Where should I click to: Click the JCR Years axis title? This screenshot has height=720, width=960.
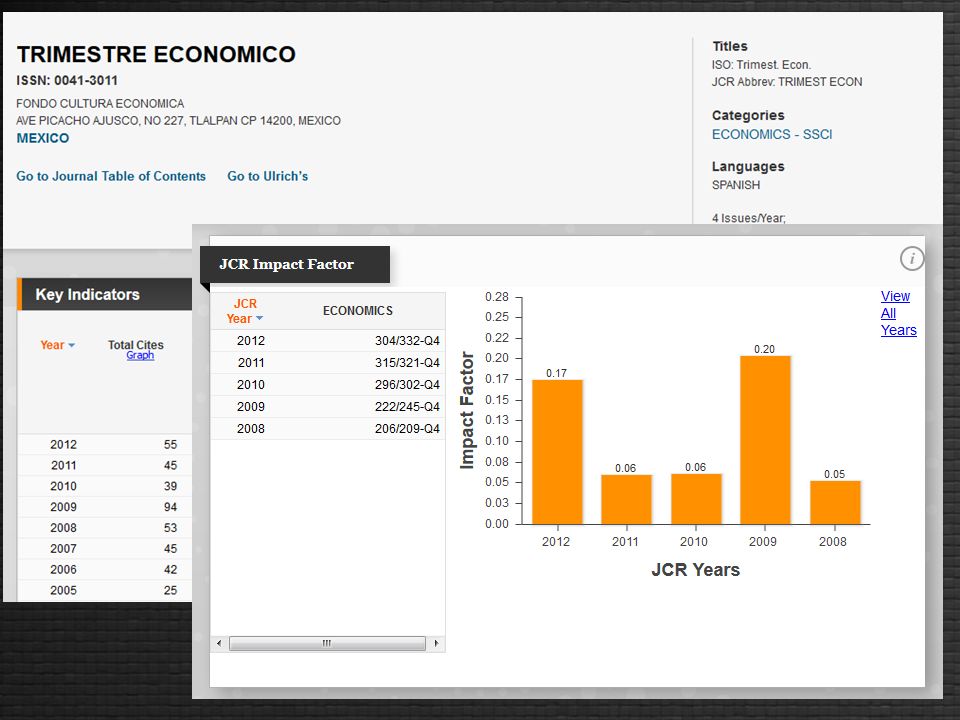696,570
